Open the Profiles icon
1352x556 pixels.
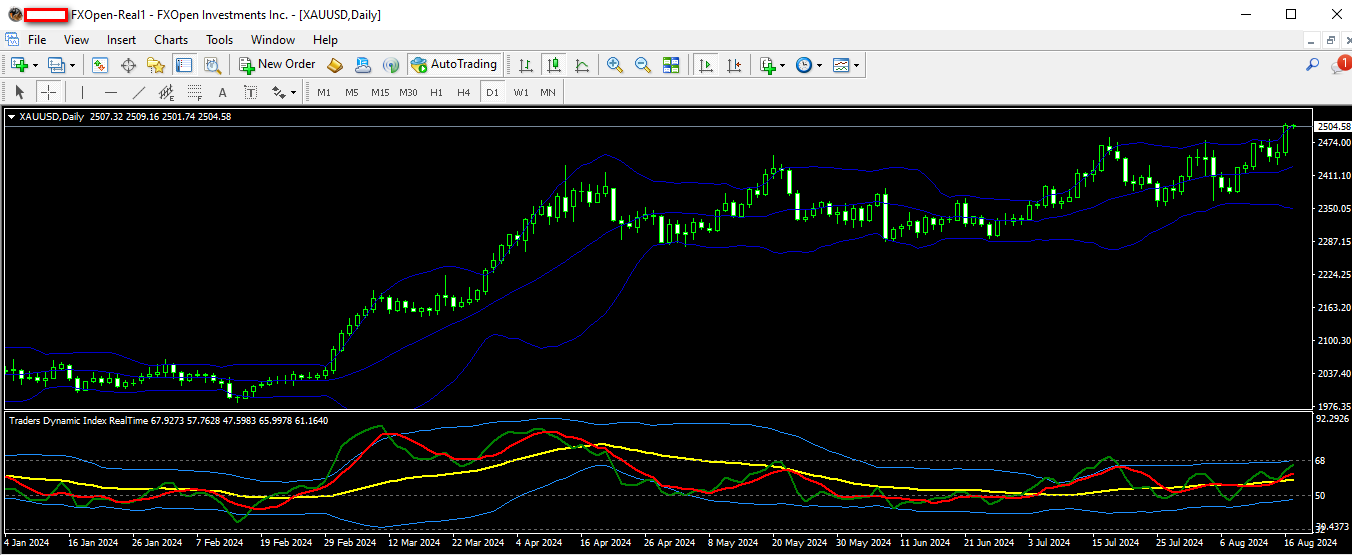(x=56, y=65)
